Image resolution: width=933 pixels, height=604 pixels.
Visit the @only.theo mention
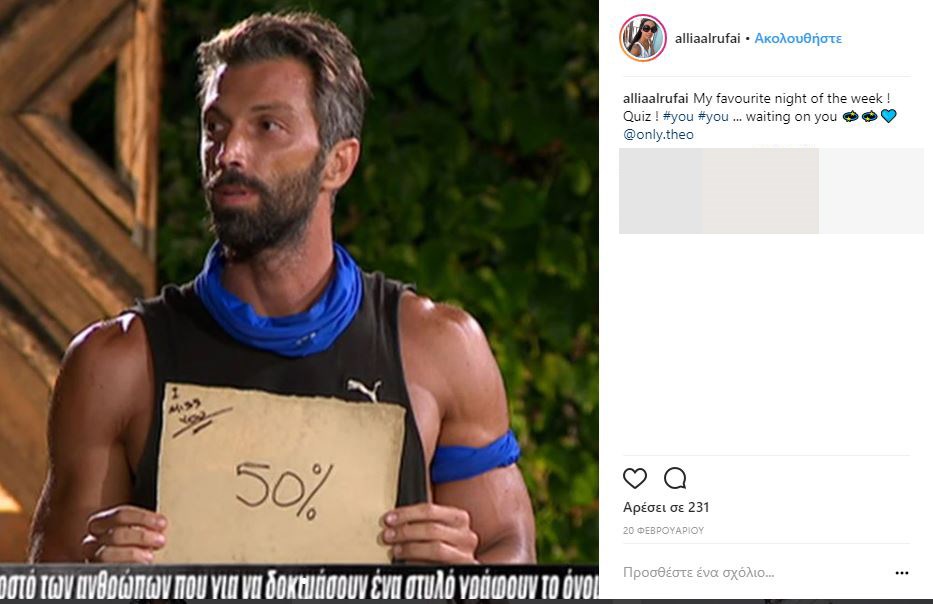pyautogui.click(x=658, y=134)
